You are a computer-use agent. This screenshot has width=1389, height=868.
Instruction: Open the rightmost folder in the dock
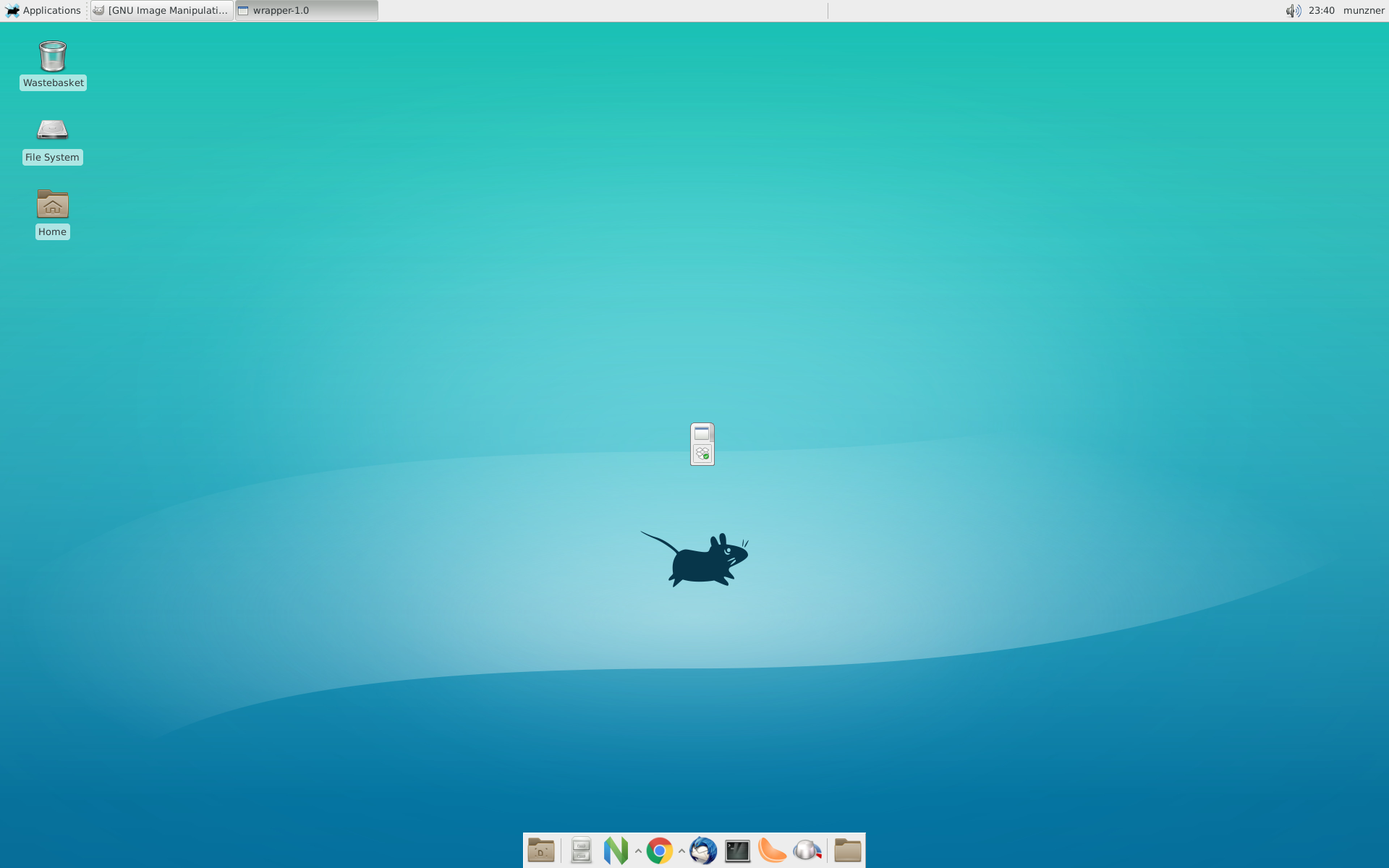(x=847, y=851)
